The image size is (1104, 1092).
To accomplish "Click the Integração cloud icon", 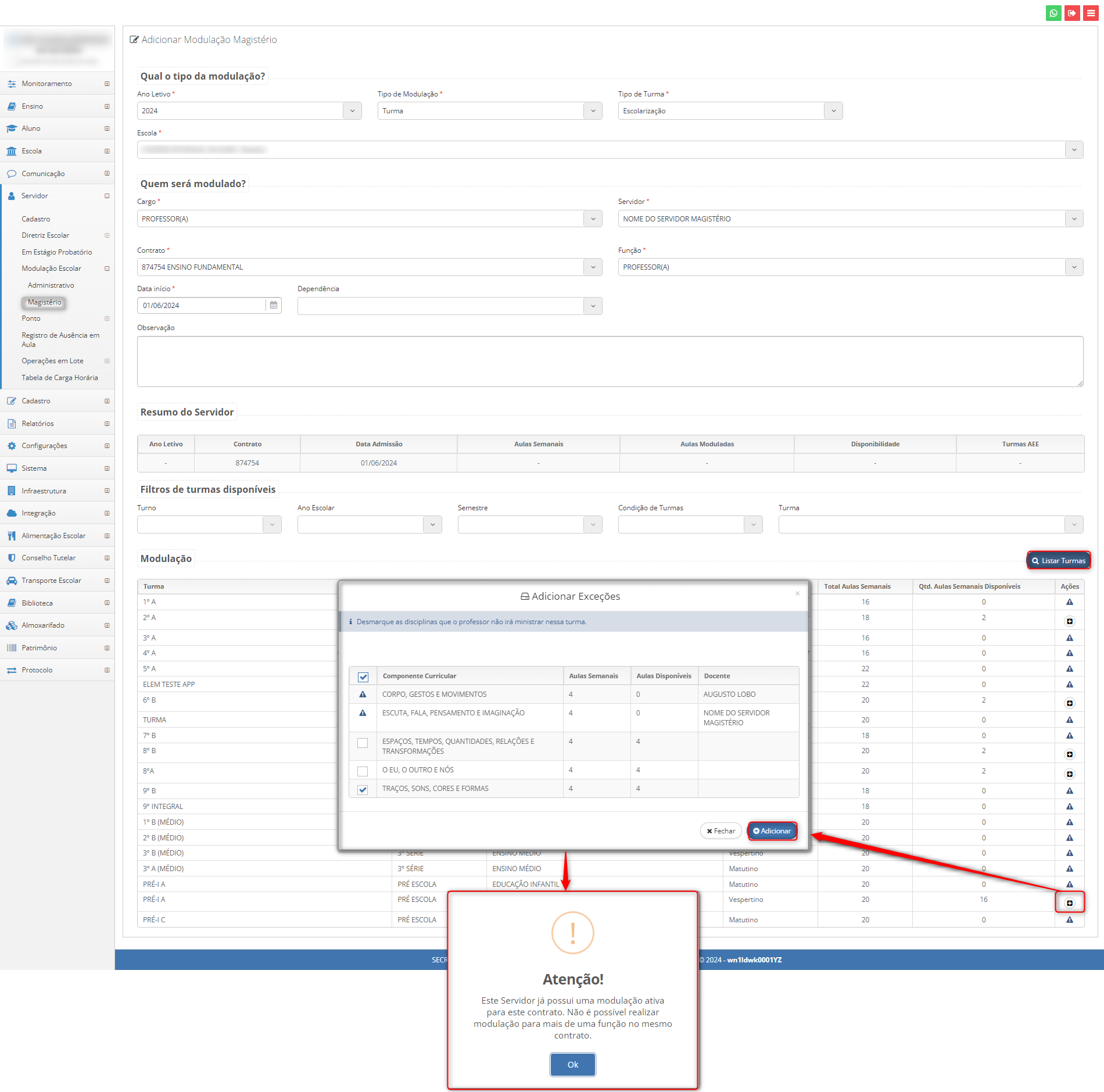I will [12, 513].
